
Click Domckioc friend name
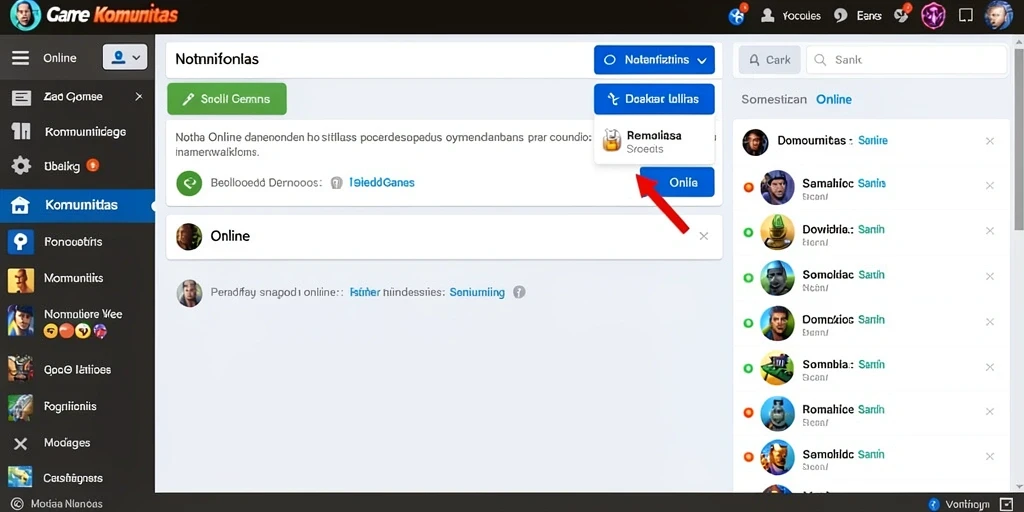coord(827,319)
